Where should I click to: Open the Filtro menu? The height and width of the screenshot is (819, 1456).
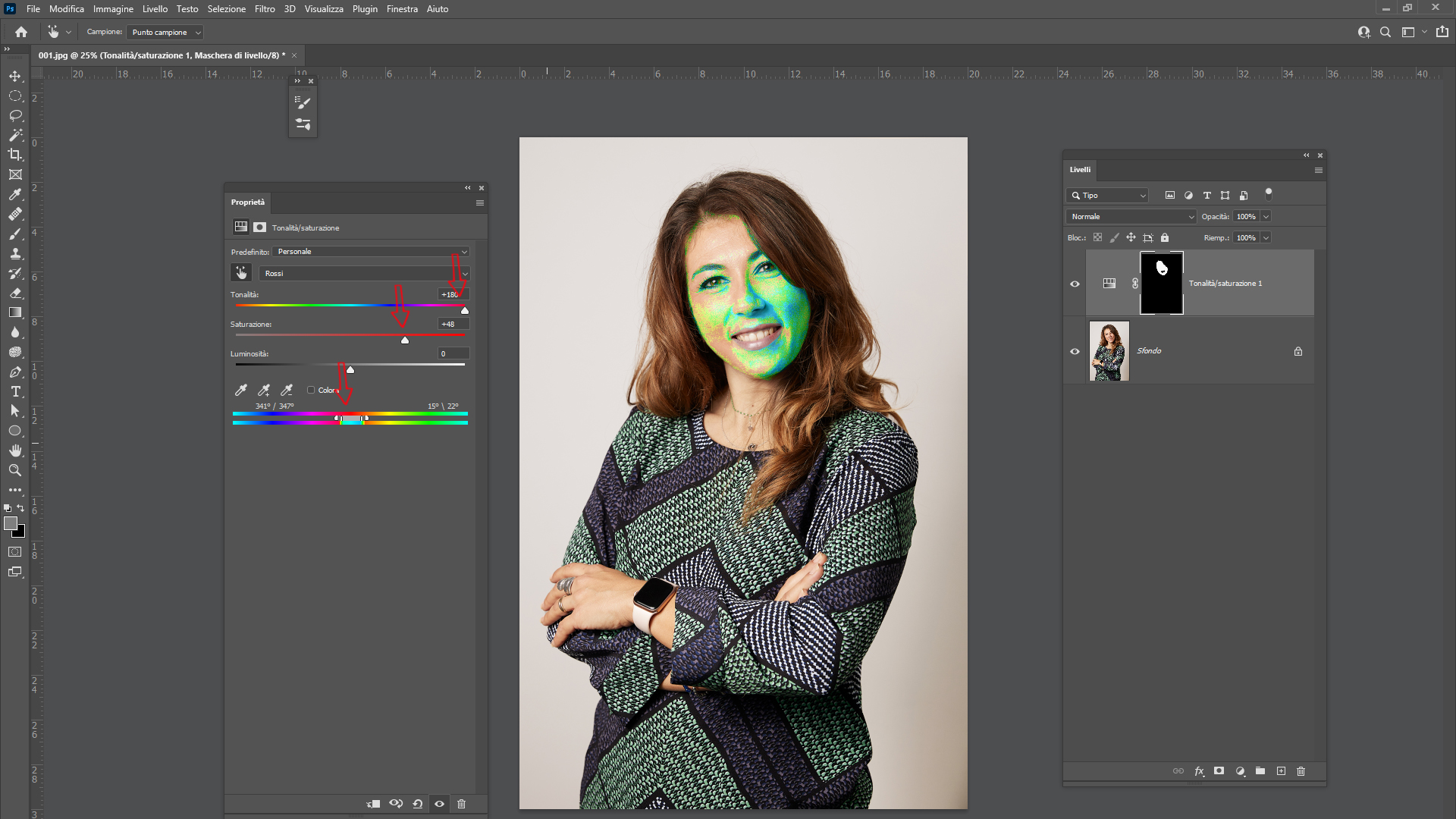265,9
